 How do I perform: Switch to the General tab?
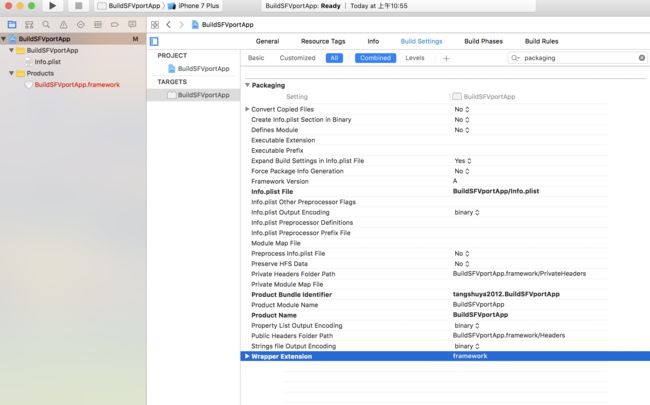click(x=267, y=41)
